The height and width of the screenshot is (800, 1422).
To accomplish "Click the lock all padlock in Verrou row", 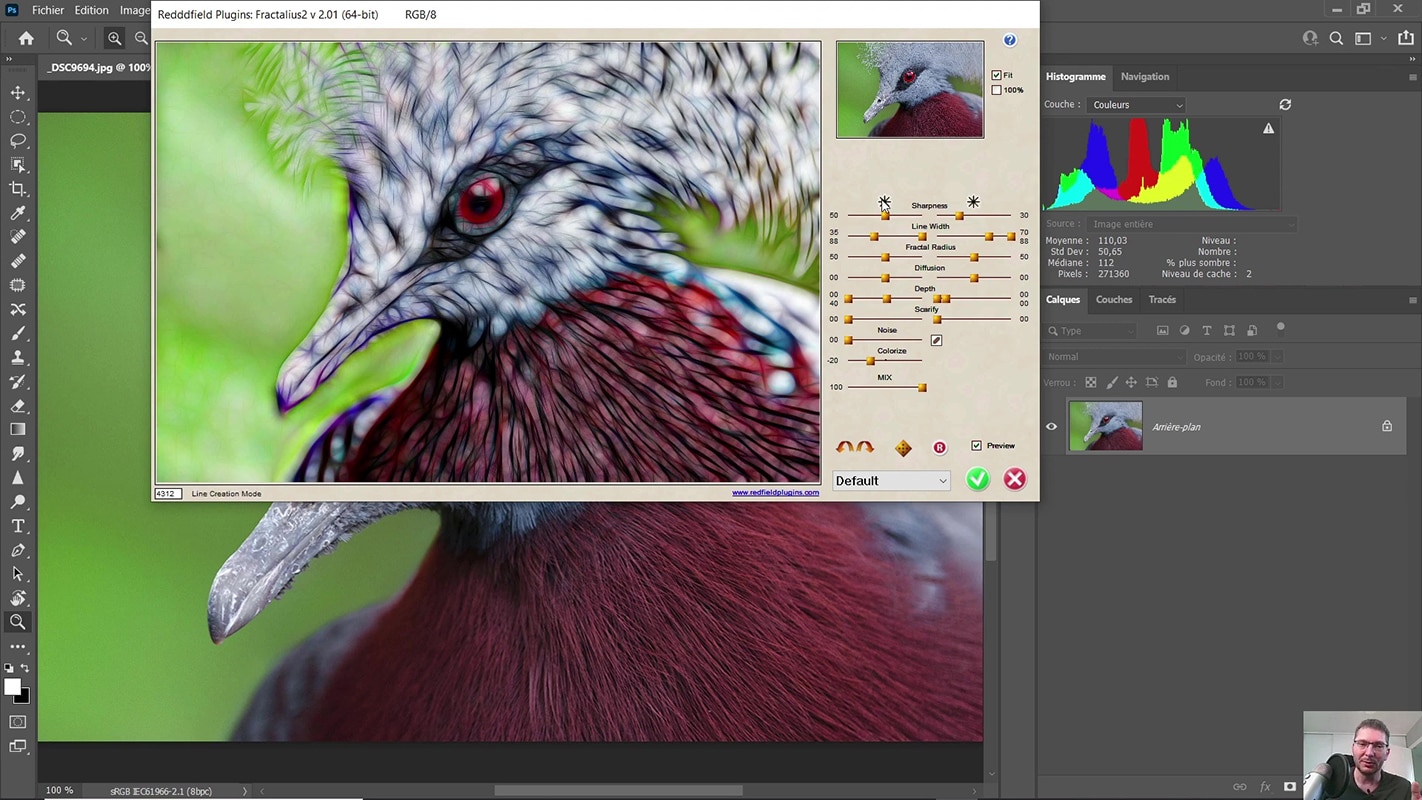I will [x=1172, y=382].
